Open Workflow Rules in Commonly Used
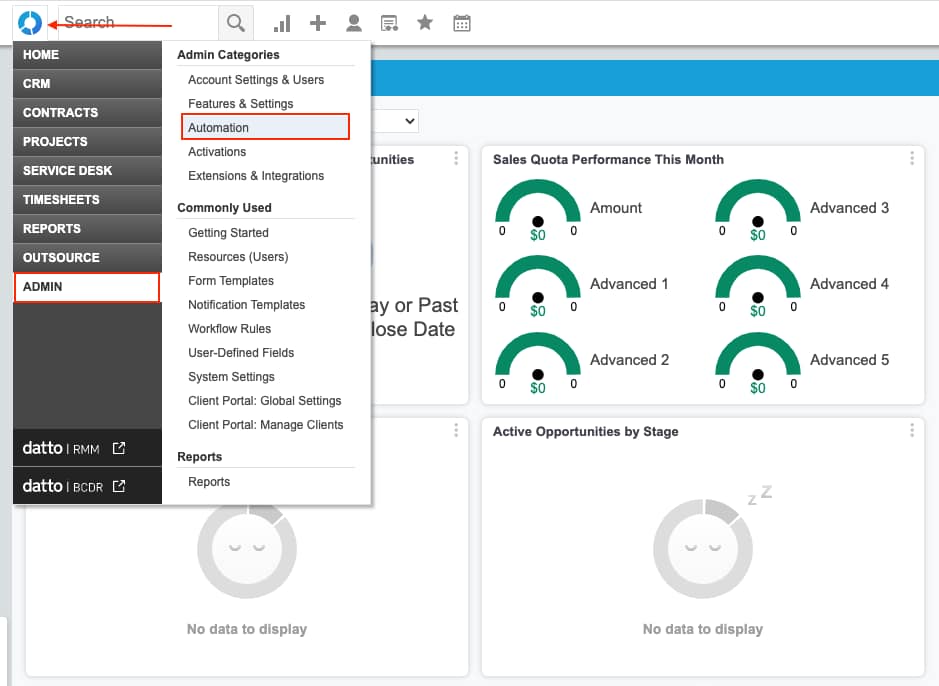Screen dimensions: 939x686 (x=229, y=329)
